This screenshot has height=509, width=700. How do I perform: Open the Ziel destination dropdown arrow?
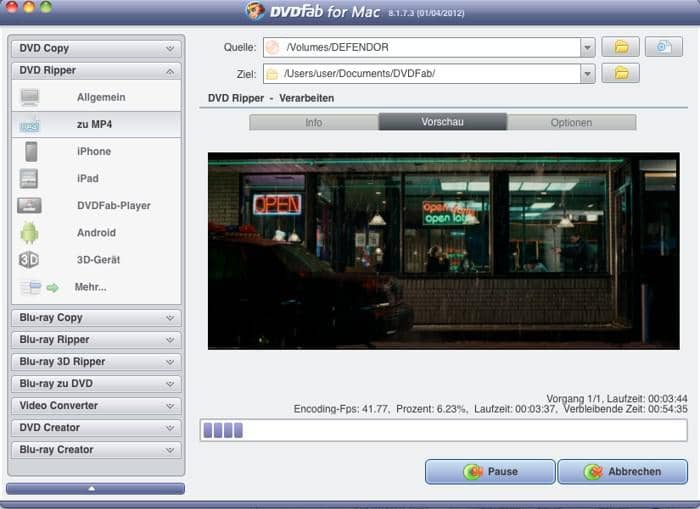(588, 74)
